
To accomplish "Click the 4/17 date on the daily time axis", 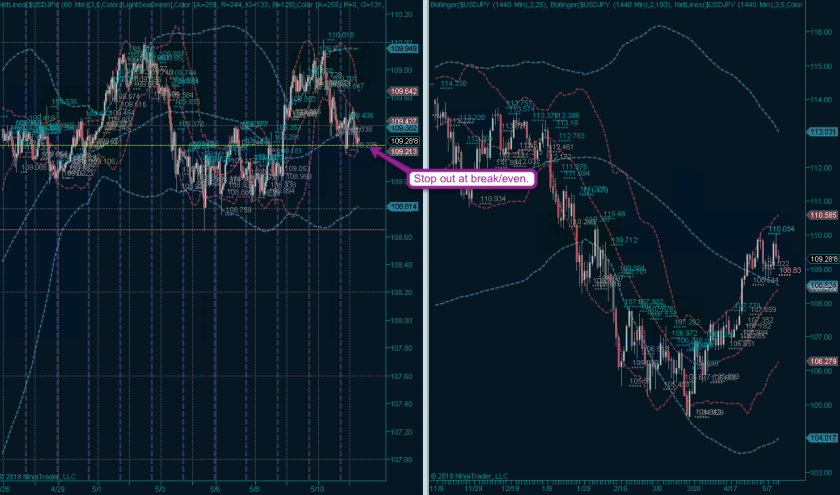I will (x=730, y=489).
